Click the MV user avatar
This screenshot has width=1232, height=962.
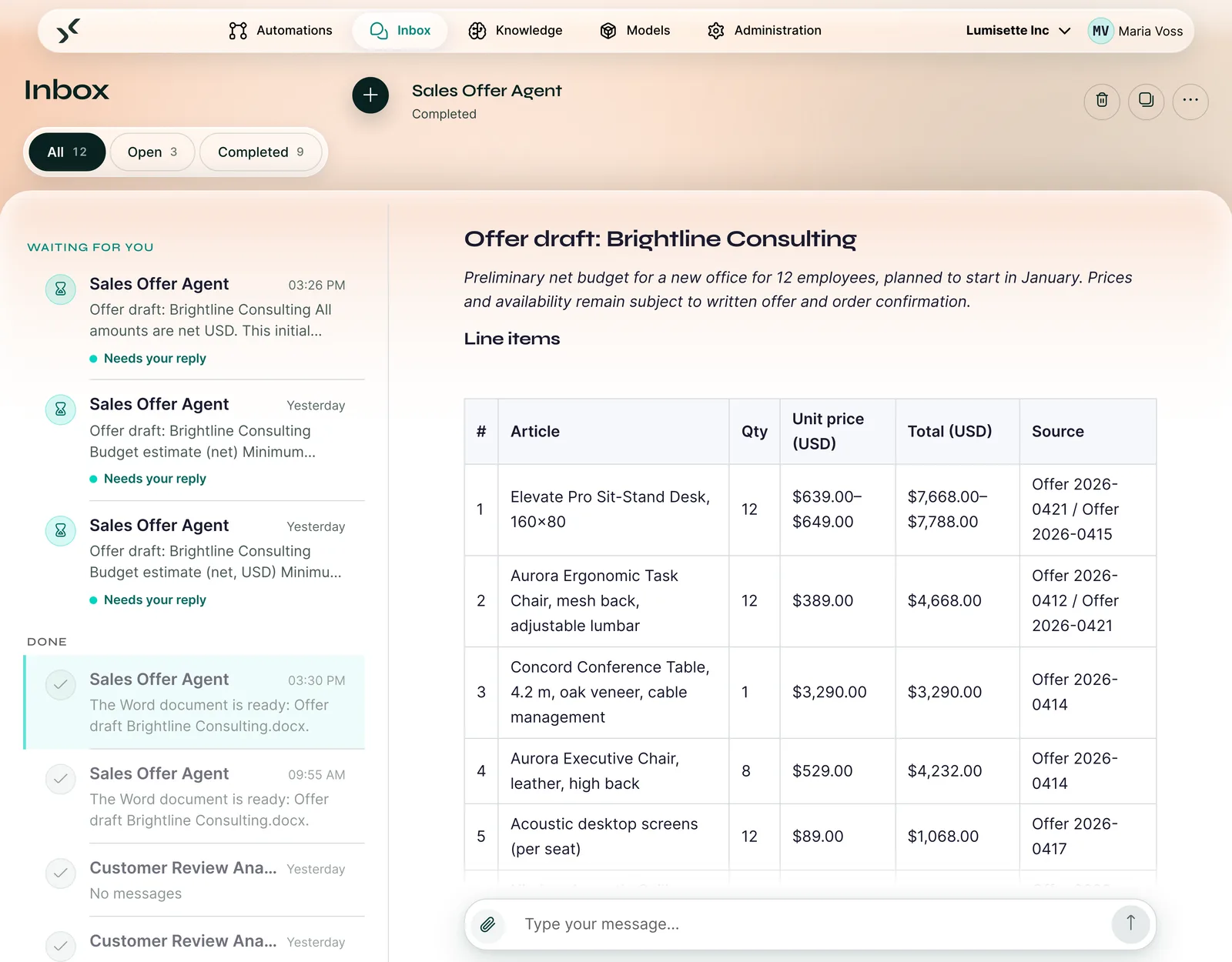[x=1100, y=31]
